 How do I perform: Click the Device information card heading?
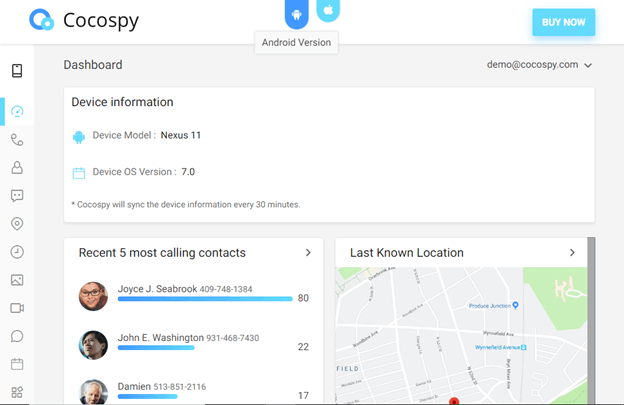122,102
